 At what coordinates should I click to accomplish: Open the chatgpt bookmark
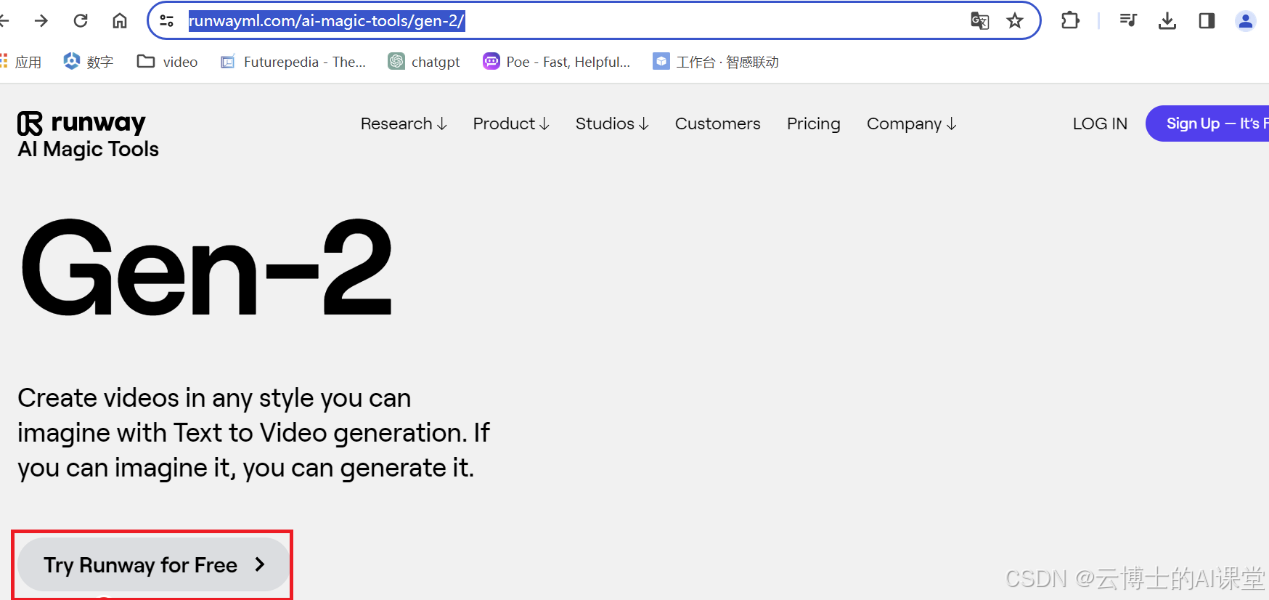tap(424, 62)
